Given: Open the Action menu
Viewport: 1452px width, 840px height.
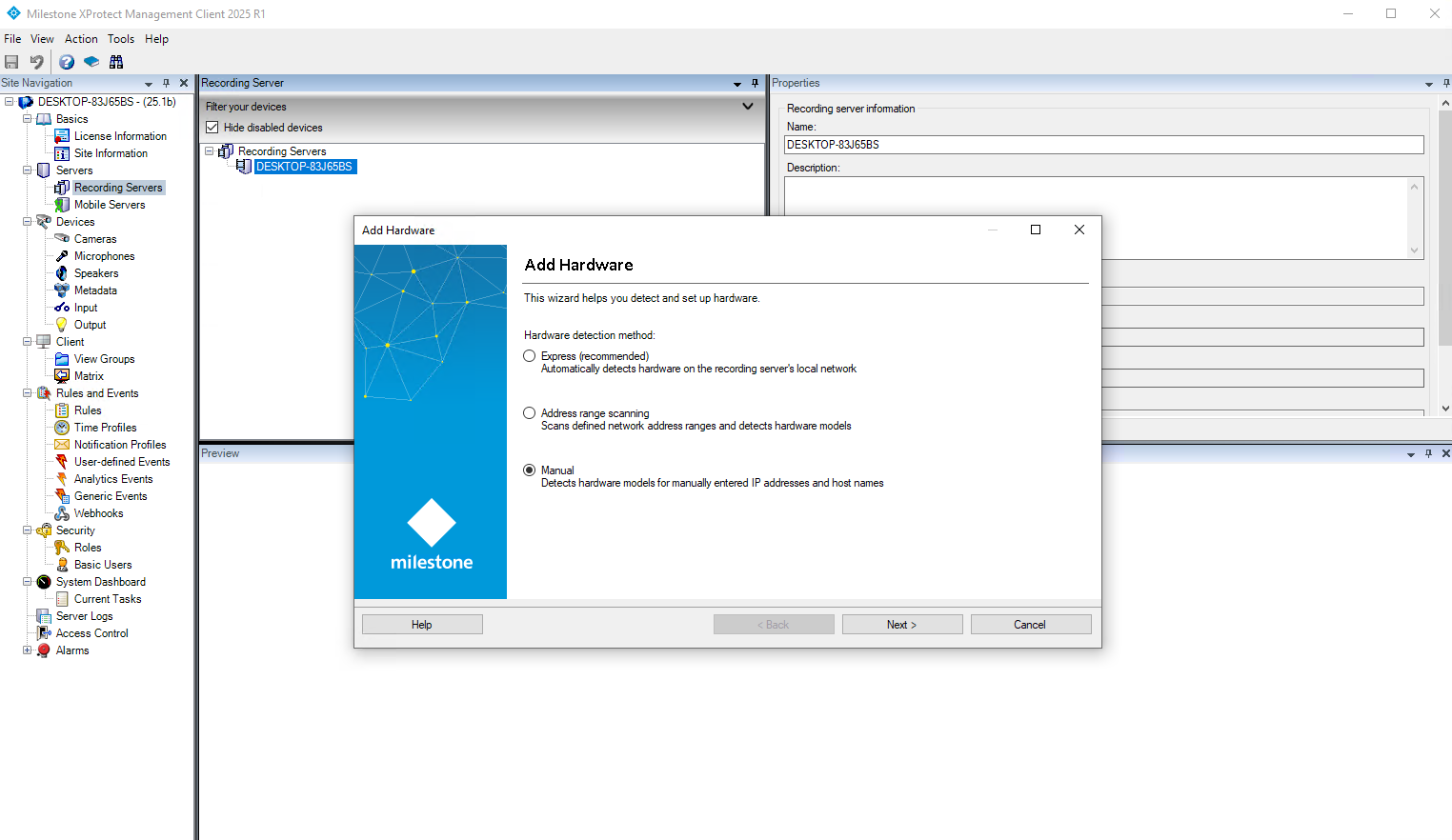Looking at the screenshot, I should tap(81, 39).
